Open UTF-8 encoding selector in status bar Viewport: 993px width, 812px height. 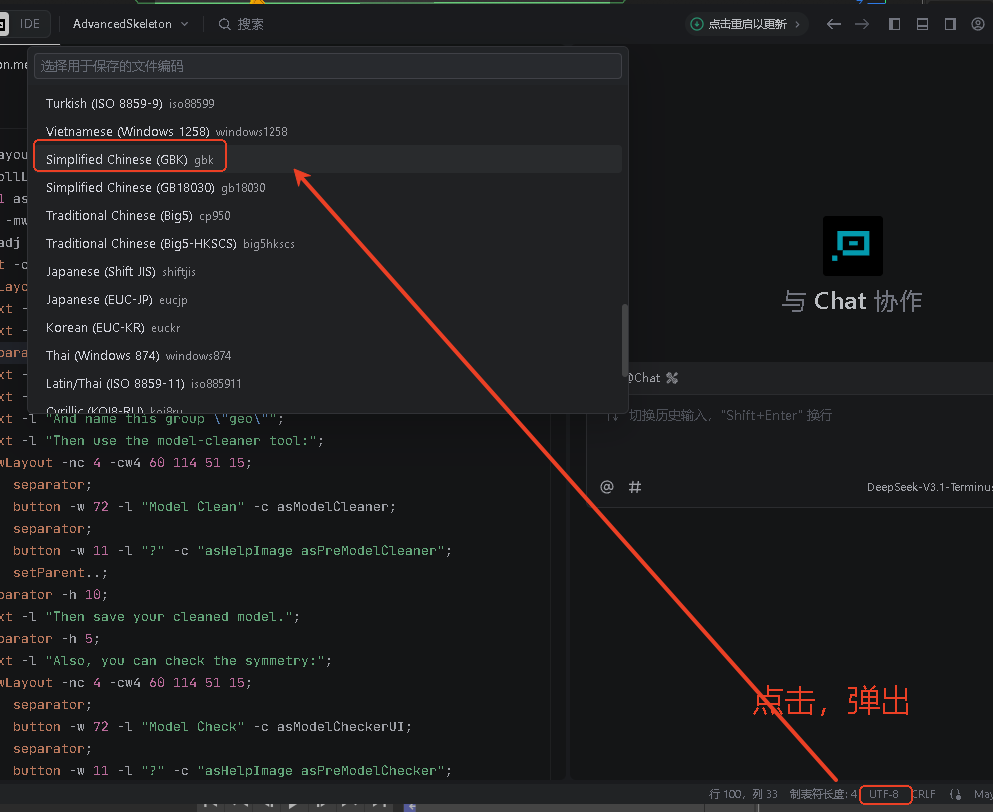click(x=884, y=794)
